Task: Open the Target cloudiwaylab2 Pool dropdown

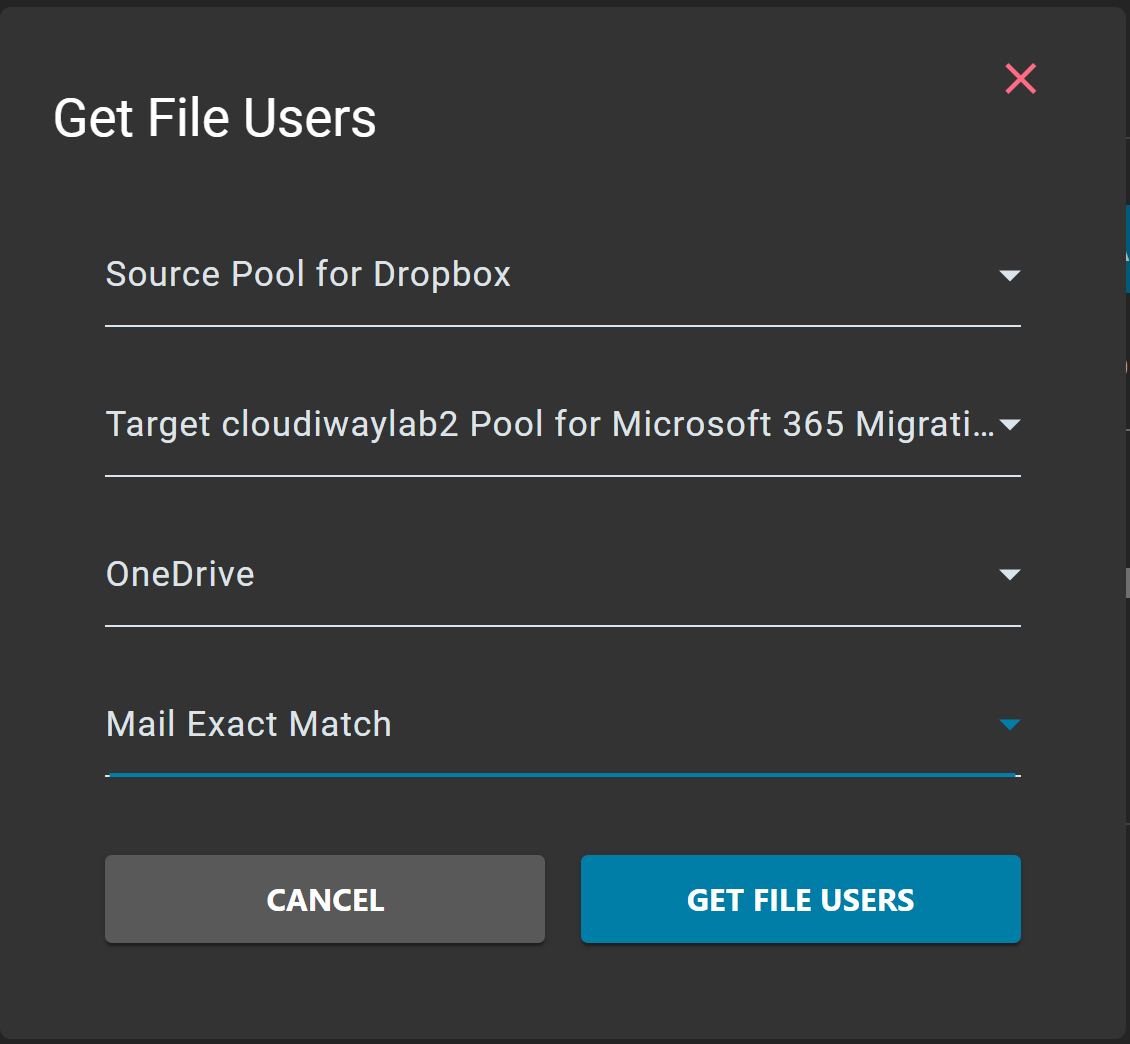Action: [x=563, y=425]
